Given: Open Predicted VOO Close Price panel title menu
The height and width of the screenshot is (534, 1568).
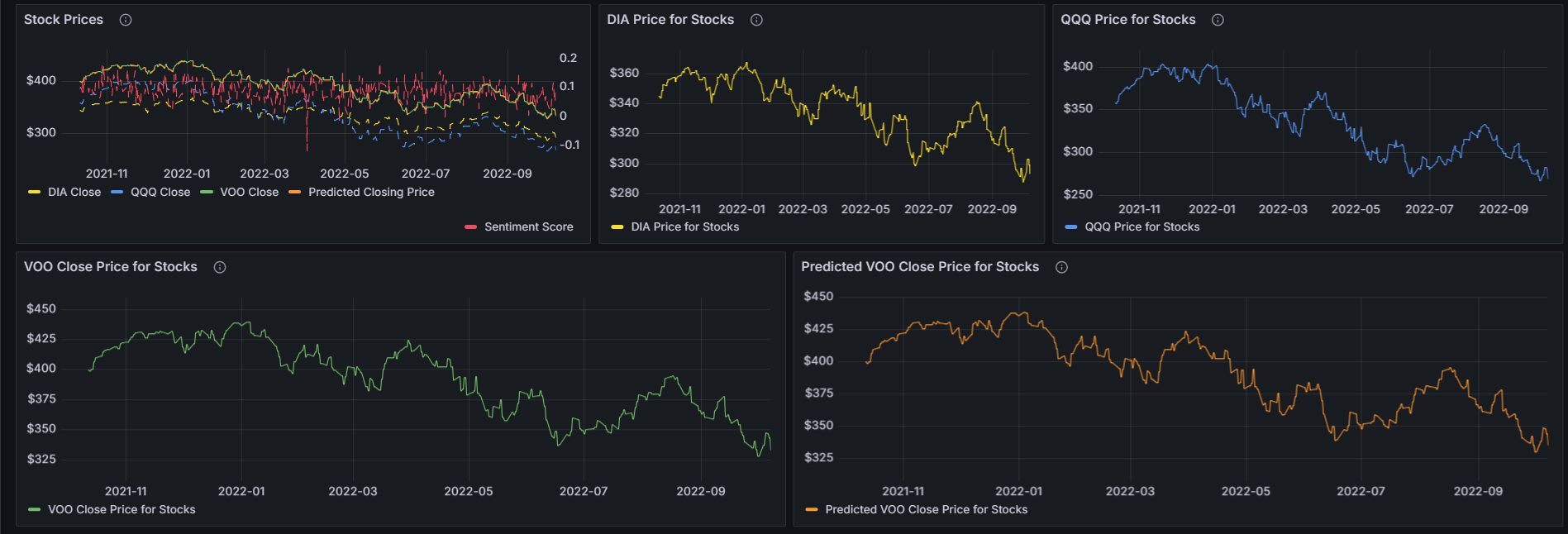Looking at the screenshot, I should [x=919, y=267].
